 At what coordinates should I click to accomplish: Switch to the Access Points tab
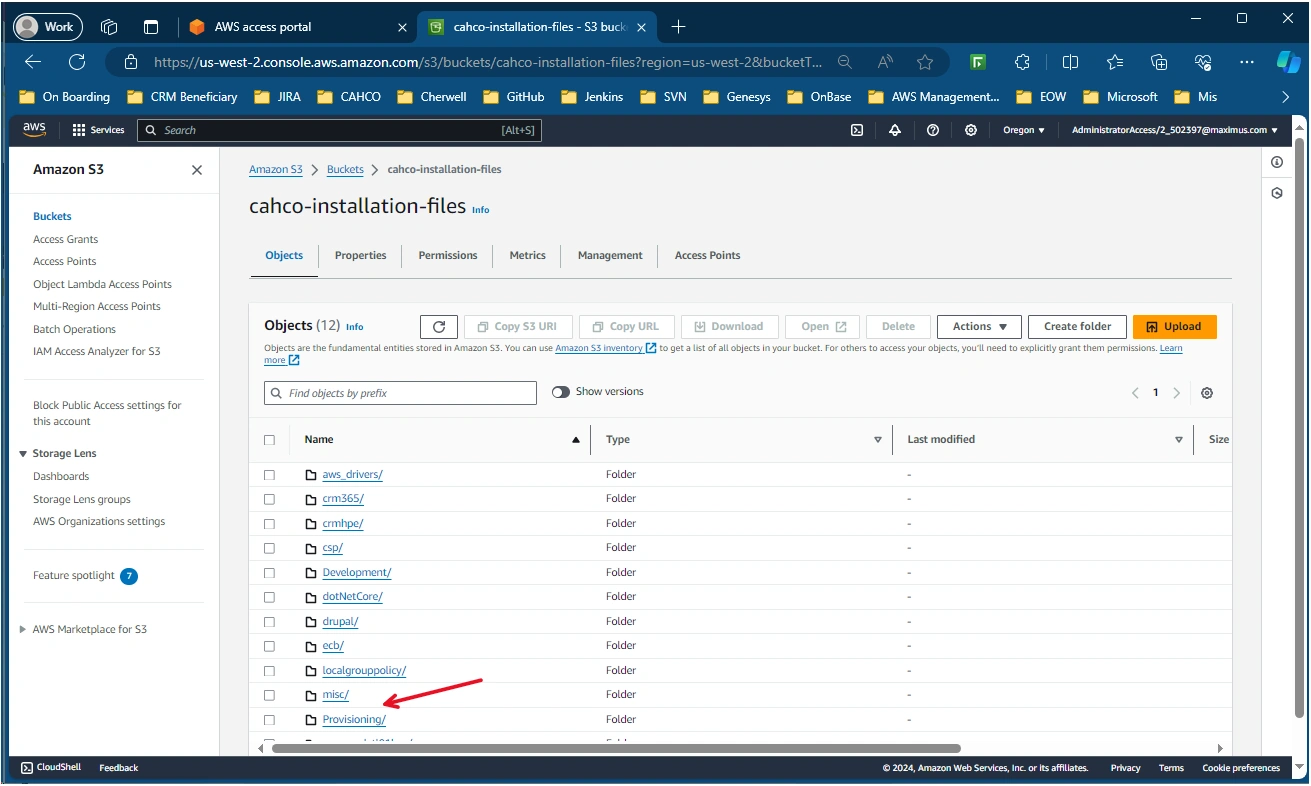click(707, 256)
